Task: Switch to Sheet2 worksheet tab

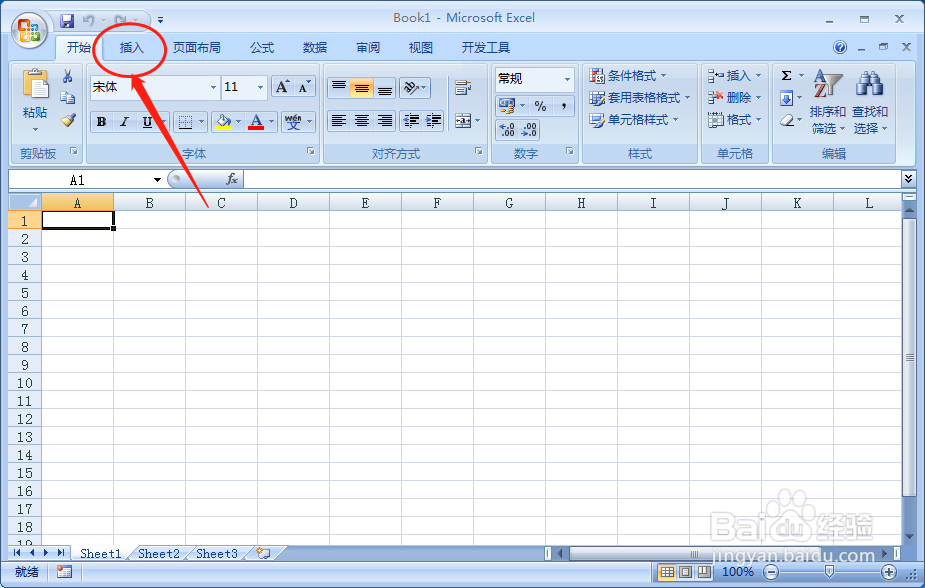Action: (159, 553)
